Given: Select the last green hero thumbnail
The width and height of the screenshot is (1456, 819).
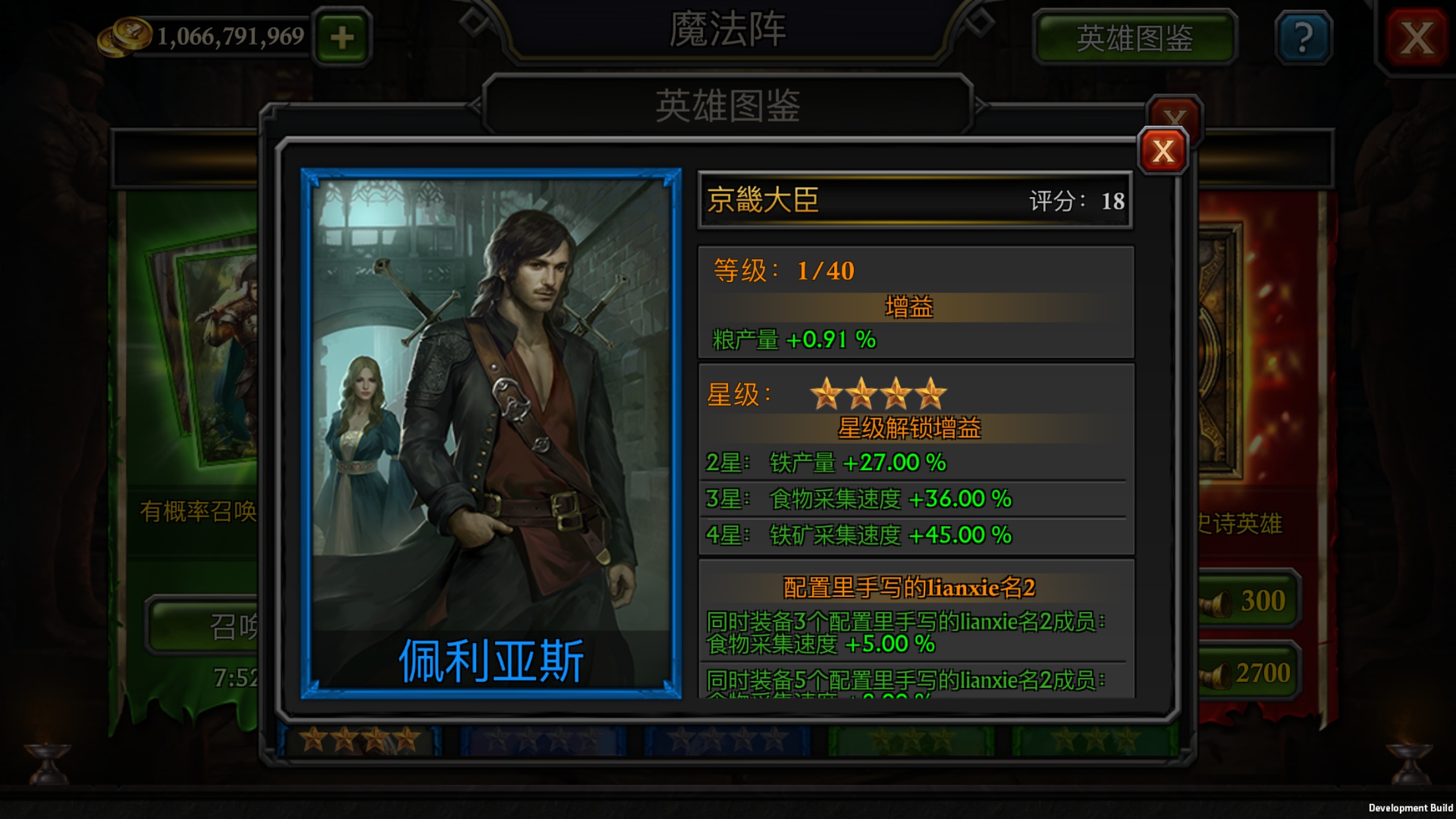Looking at the screenshot, I should [x=1095, y=740].
